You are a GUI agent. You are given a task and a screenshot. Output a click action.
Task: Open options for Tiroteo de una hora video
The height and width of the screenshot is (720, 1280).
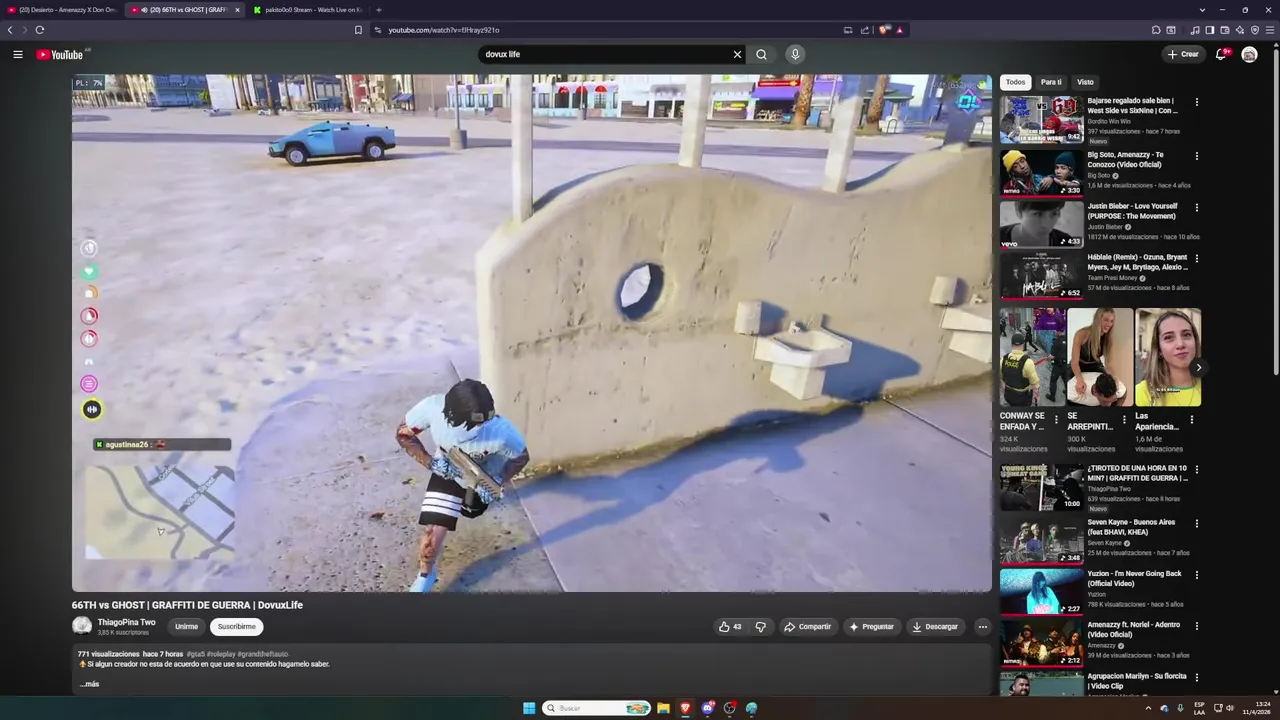[x=1196, y=469]
